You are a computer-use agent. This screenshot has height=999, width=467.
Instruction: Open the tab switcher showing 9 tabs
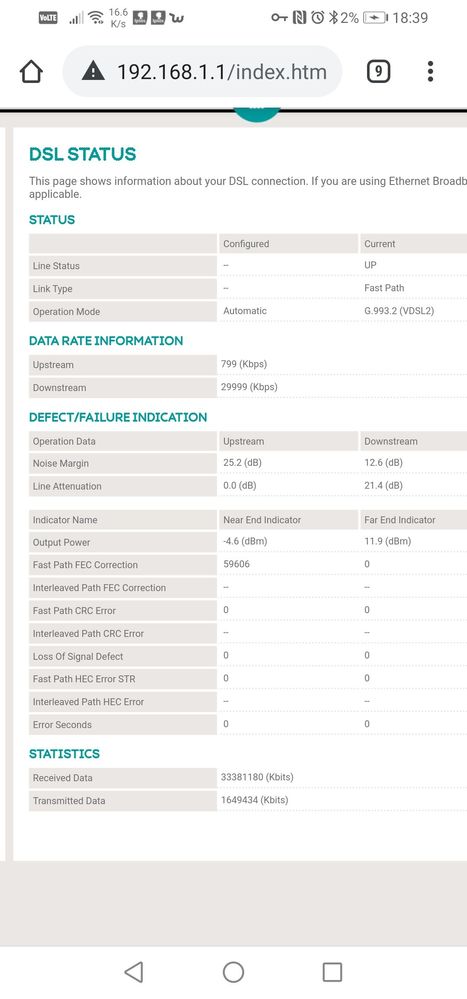tap(378, 71)
